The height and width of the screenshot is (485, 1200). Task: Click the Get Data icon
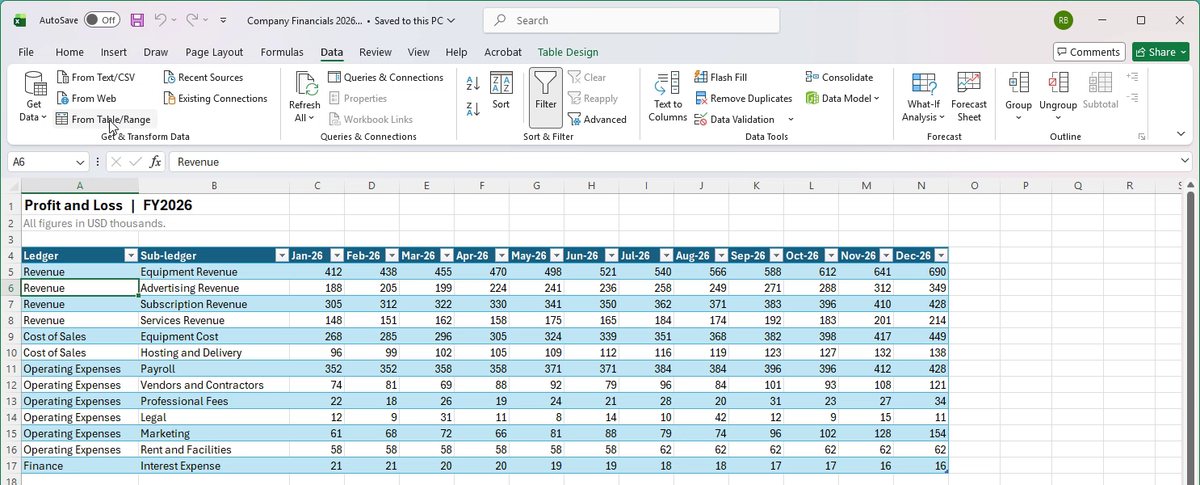pos(34,85)
